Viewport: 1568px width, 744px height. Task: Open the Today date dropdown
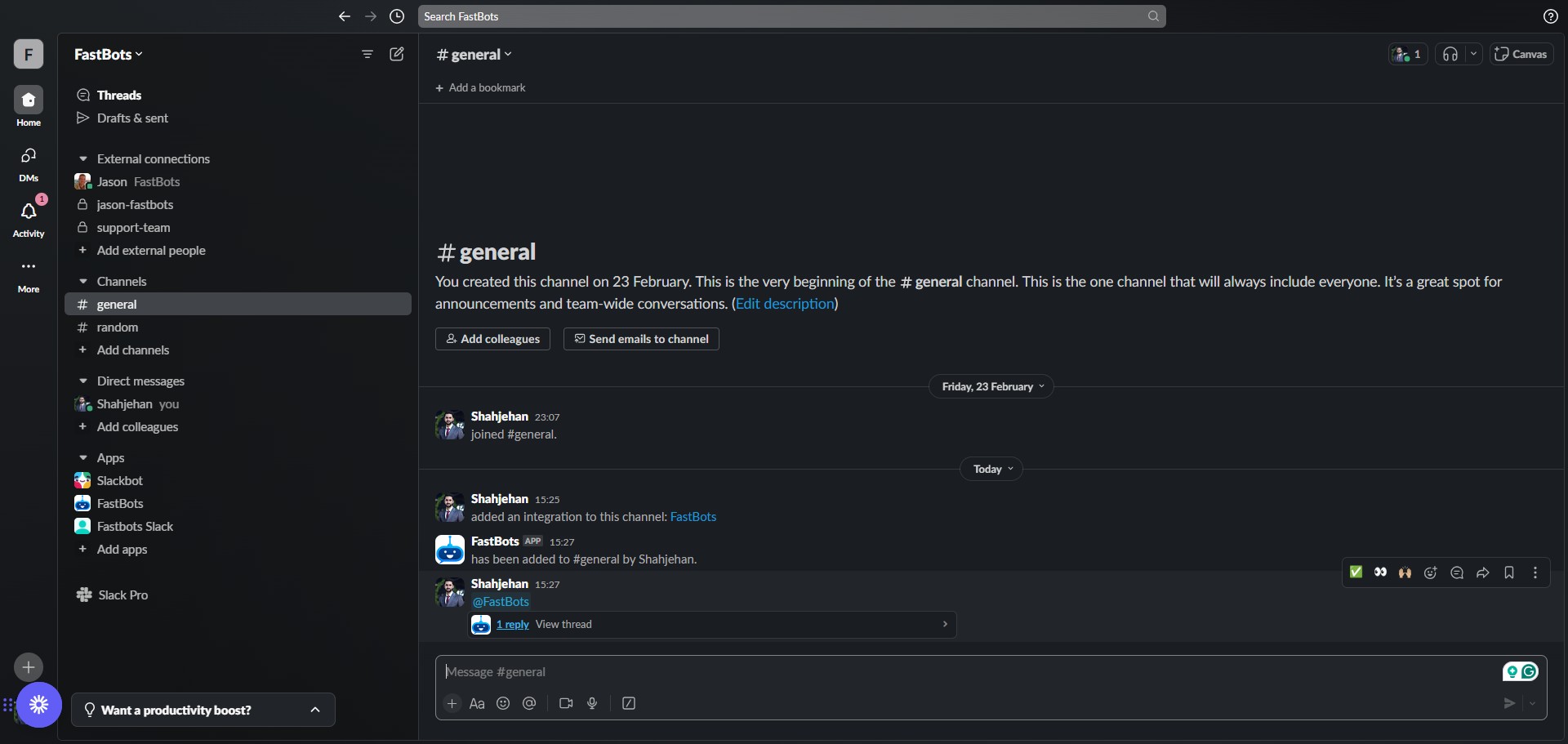tap(991, 470)
